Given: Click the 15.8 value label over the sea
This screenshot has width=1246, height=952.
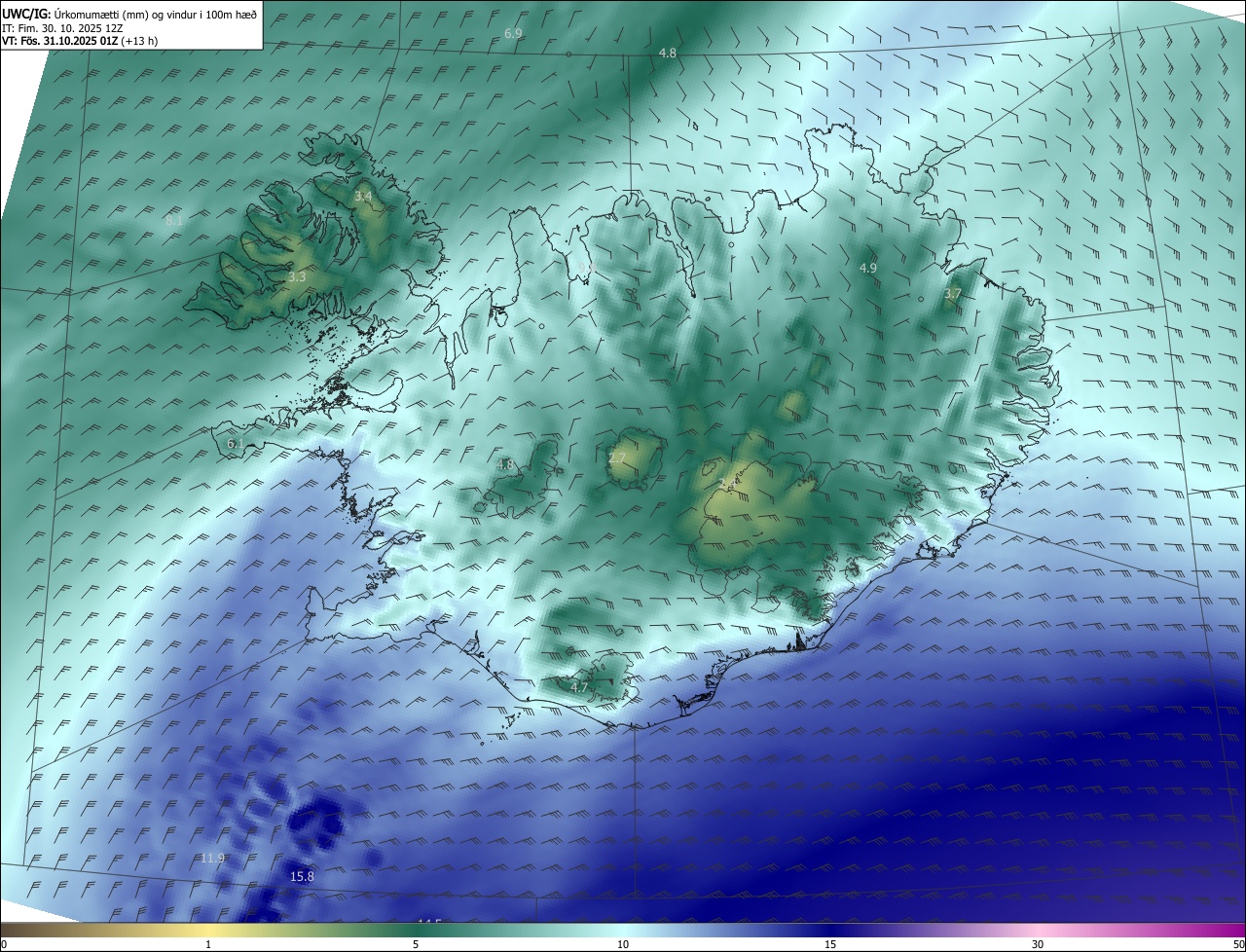Looking at the screenshot, I should click(303, 877).
